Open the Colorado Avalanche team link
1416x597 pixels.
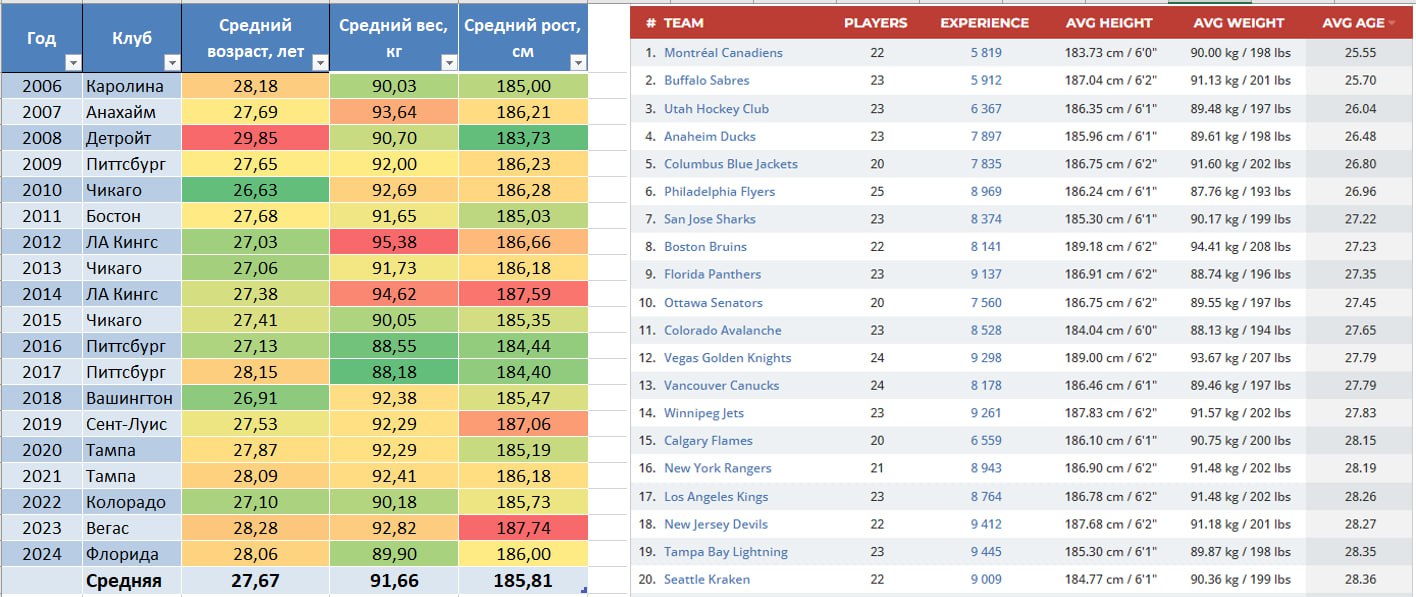point(723,330)
